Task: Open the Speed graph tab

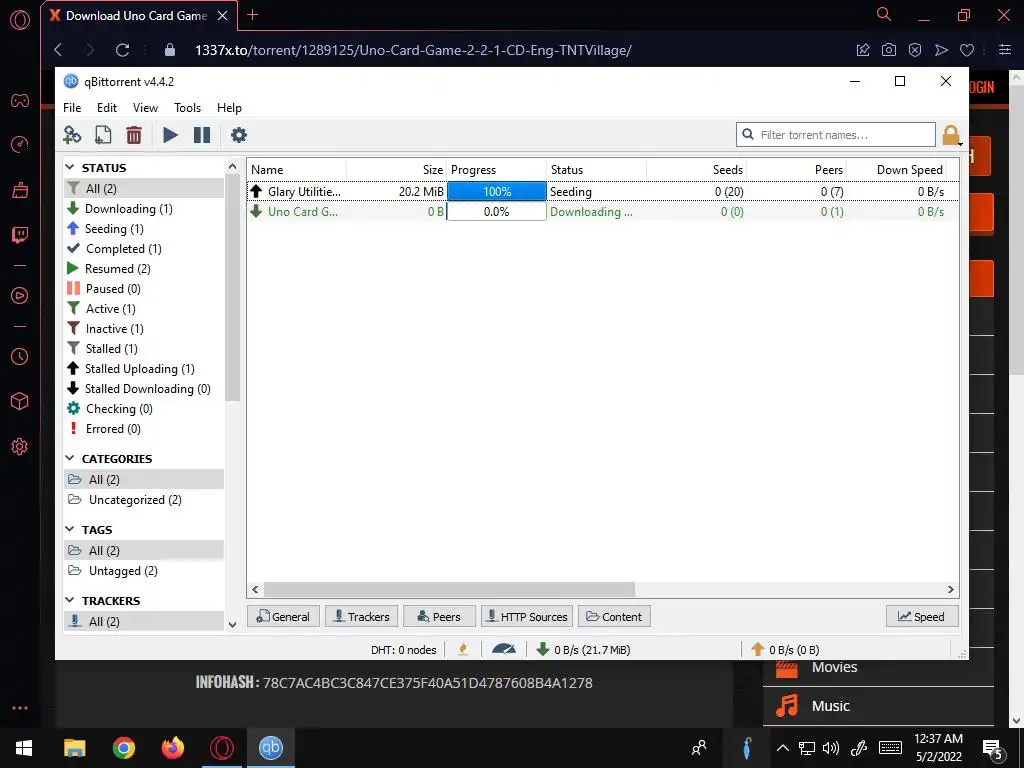Action: (921, 616)
